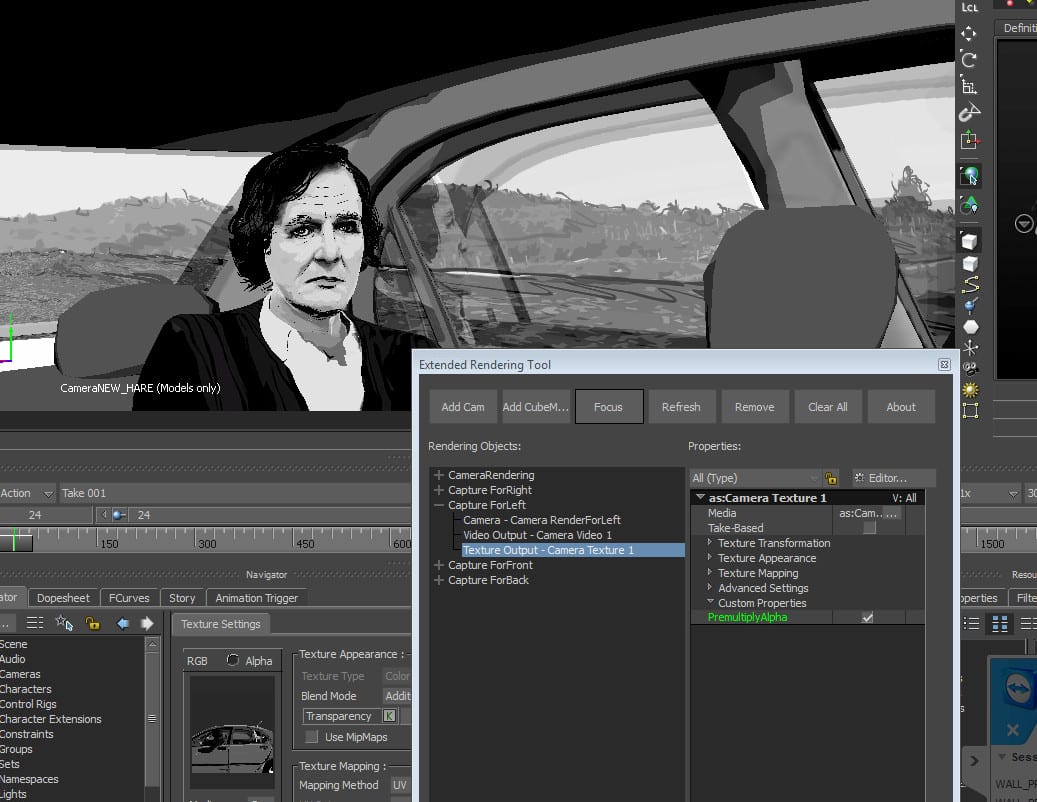The width and height of the screenshot is (1037, 802).
Task: Toggle the Take-Based checkbox
Action: pyautogui.click(x=869, y=528)
